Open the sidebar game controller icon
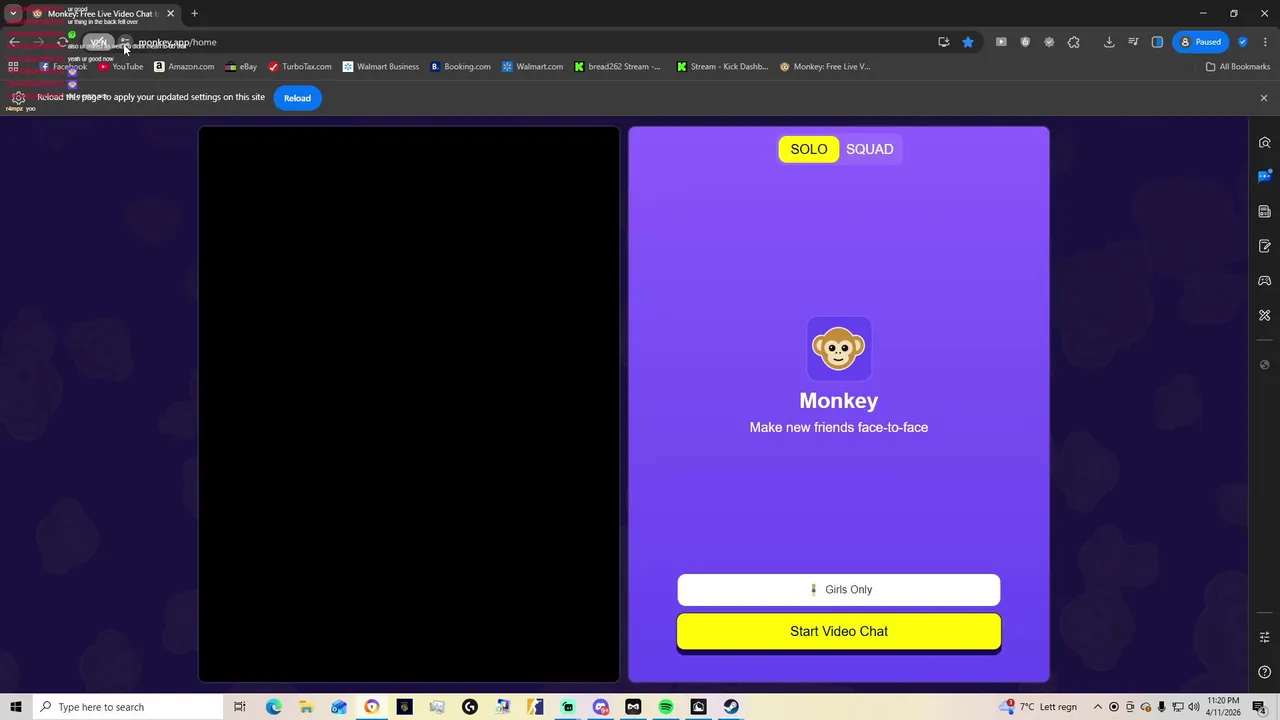 point(1265,281)
